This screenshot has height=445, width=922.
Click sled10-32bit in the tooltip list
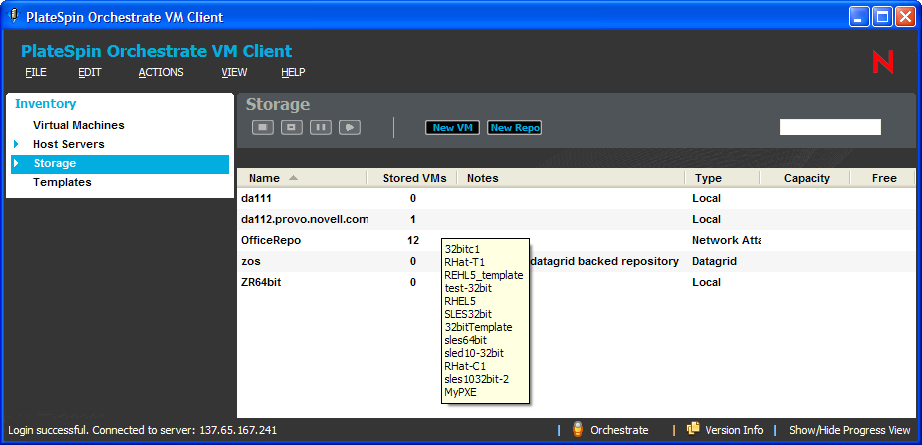[474, 353]
